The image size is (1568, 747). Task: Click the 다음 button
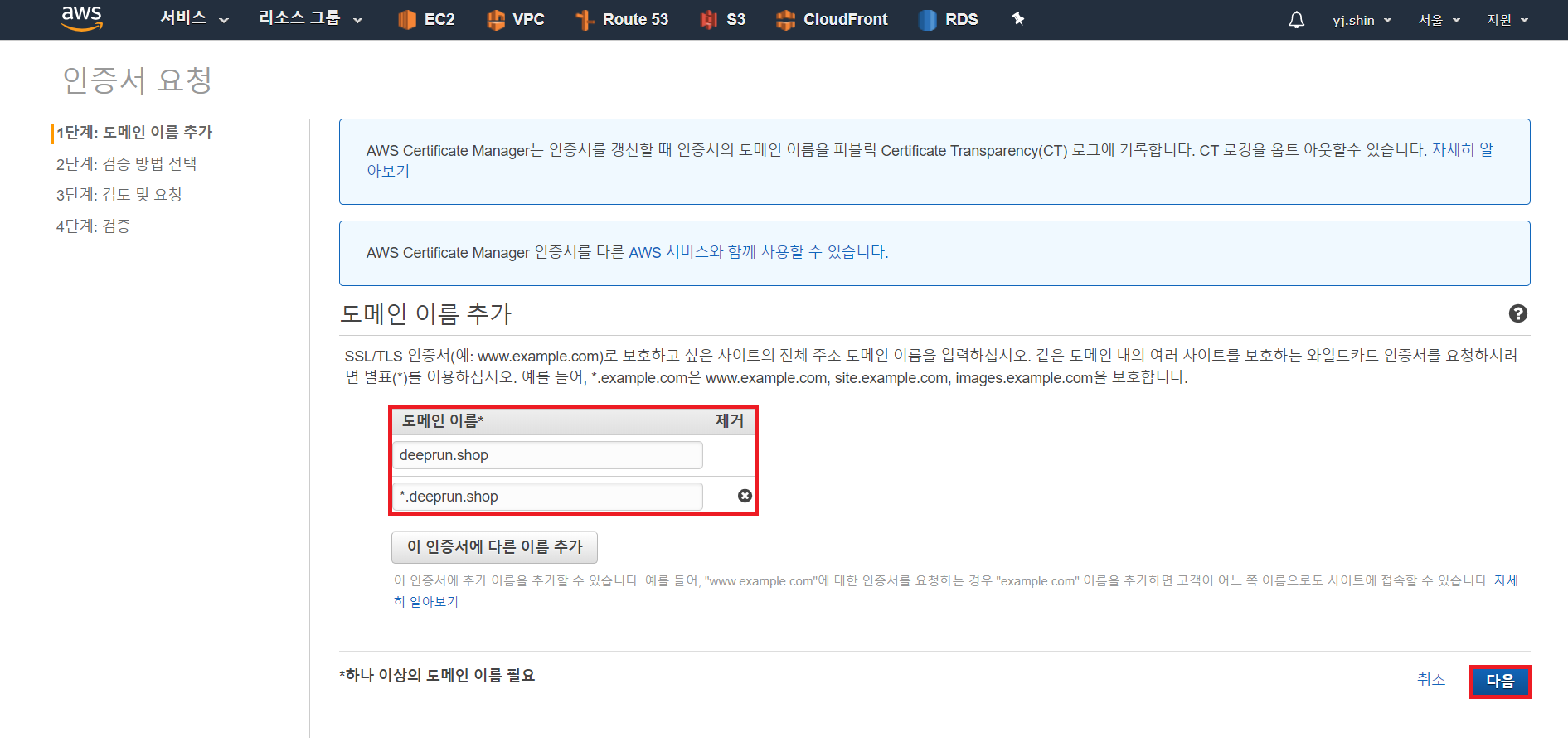point(1500,682)
